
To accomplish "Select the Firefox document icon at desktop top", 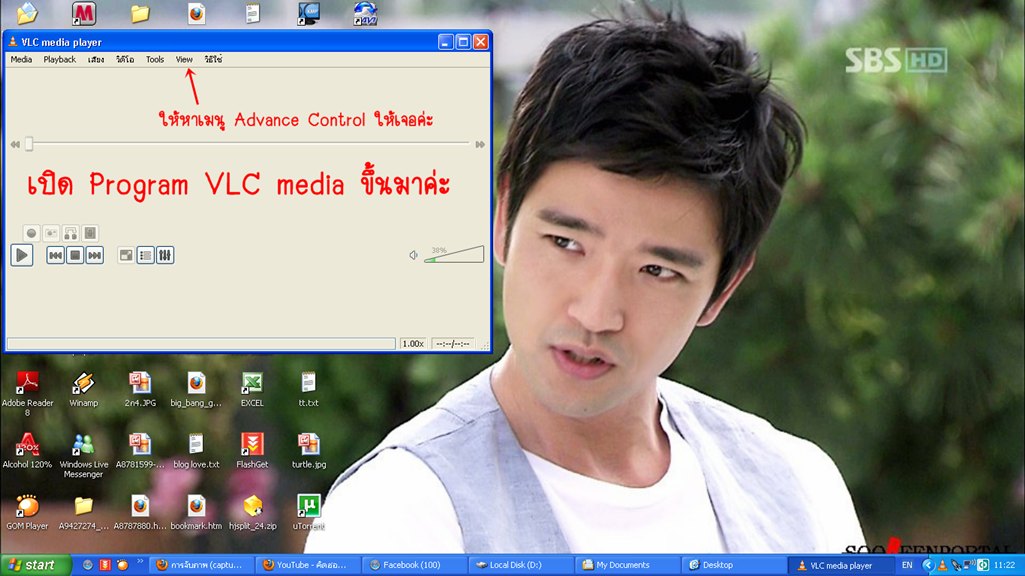I will pos(196,13).
